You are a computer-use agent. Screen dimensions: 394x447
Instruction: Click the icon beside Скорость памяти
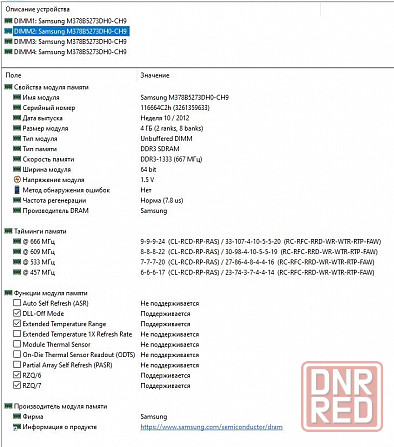[17, 159]
